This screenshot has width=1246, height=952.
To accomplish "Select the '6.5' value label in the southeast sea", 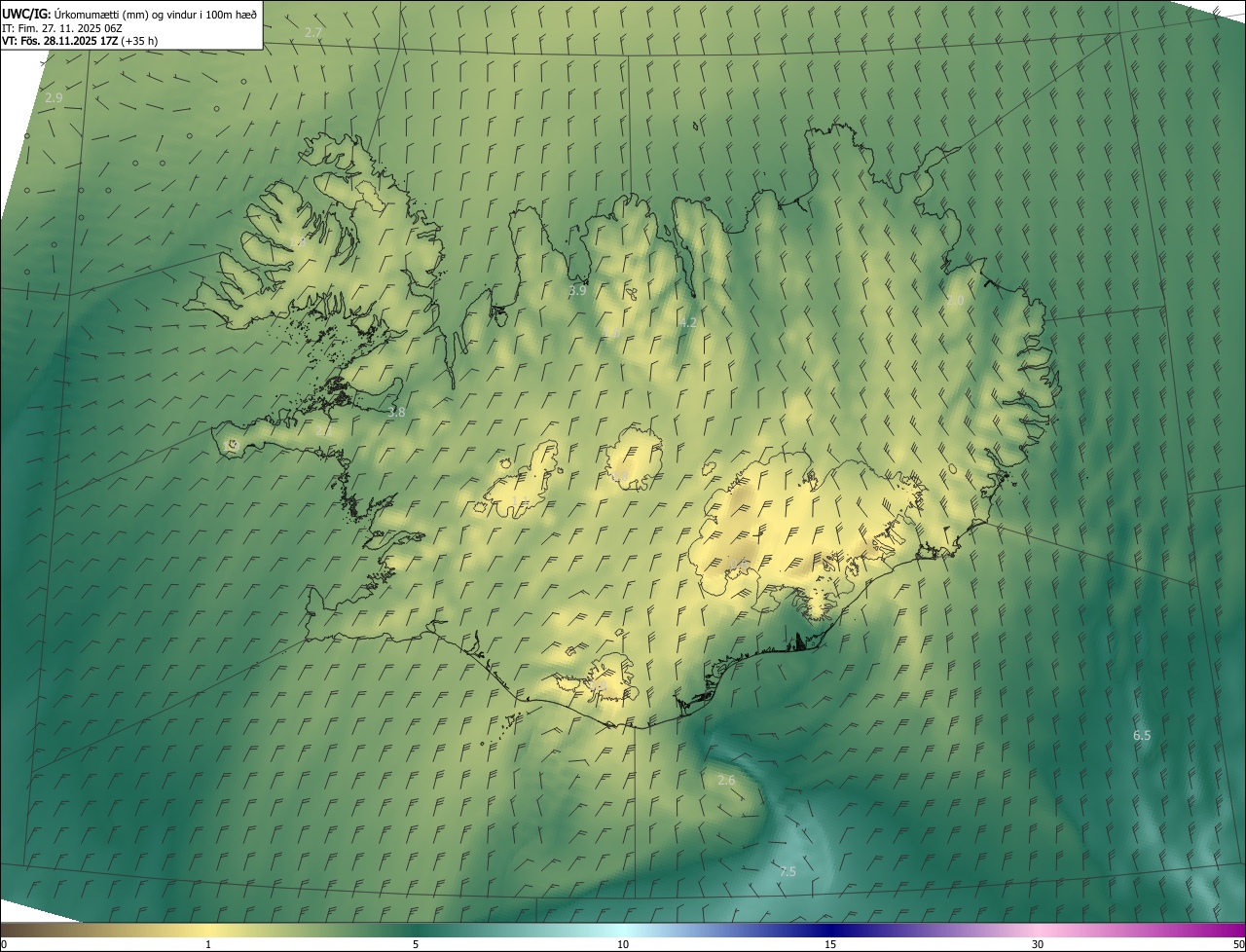I will (x=1142, y=736).
